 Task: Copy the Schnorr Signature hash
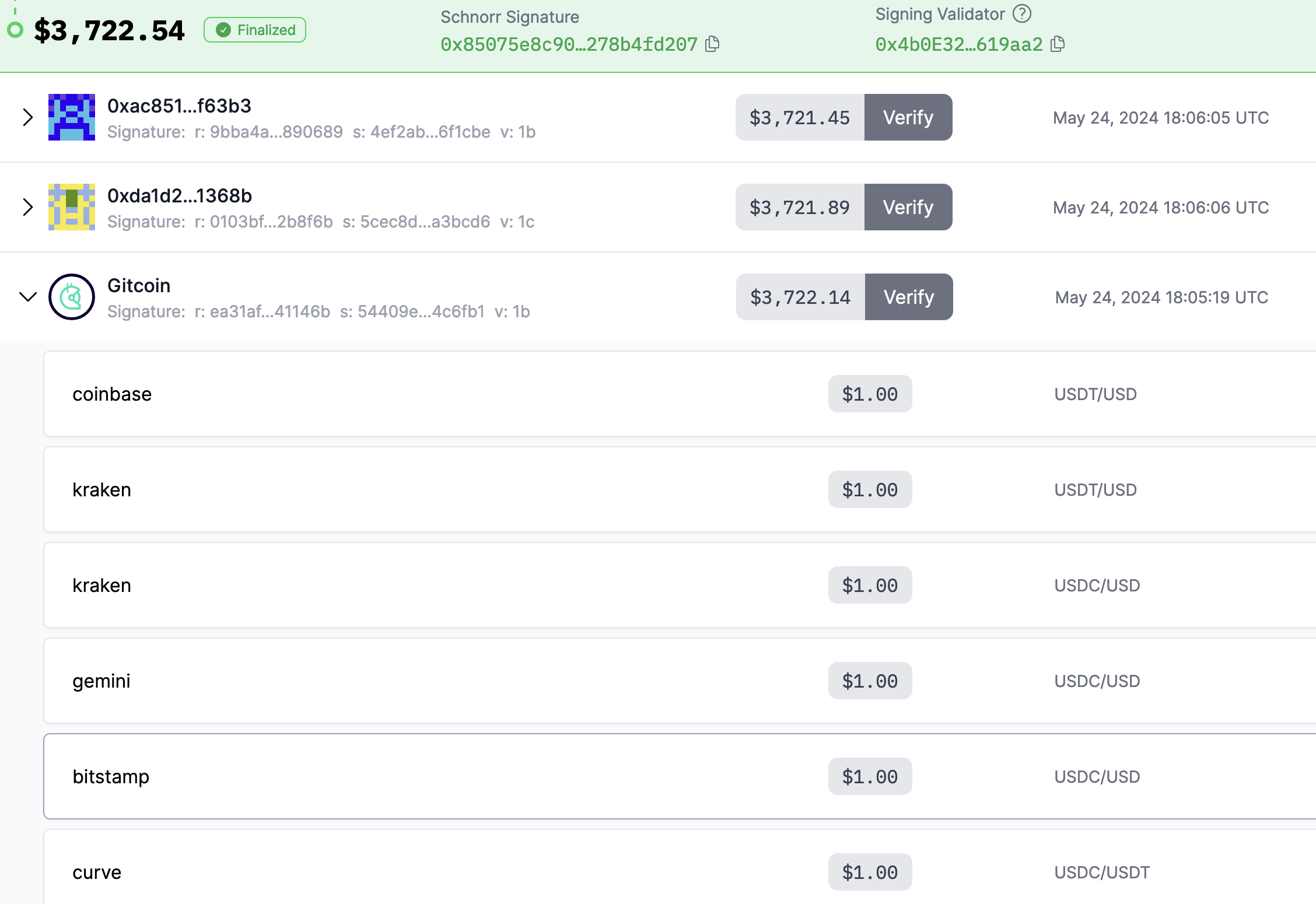712,44
